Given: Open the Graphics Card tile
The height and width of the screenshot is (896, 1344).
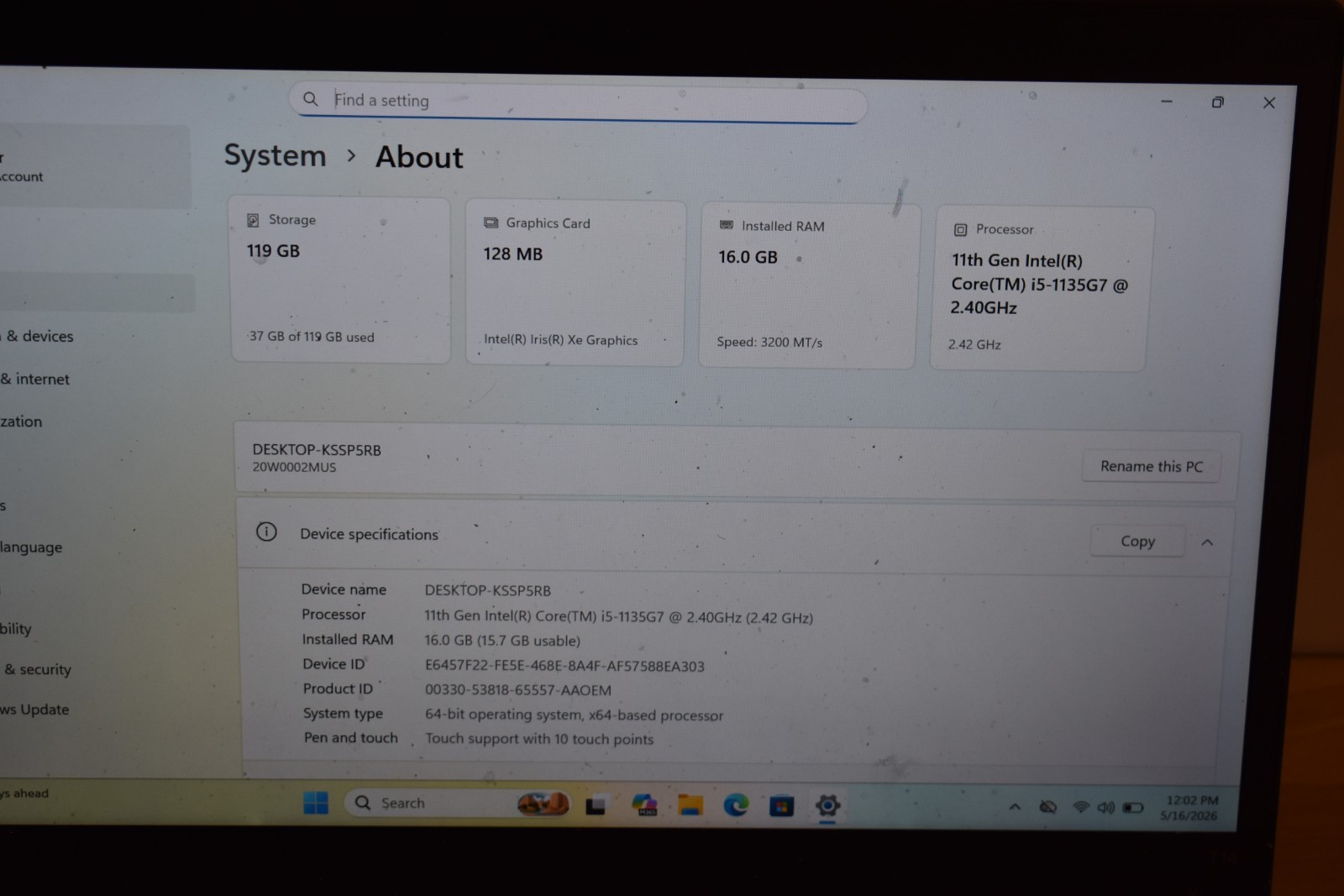Looking at the screenshot, I should pyautogui.click(x=575, y=283).
